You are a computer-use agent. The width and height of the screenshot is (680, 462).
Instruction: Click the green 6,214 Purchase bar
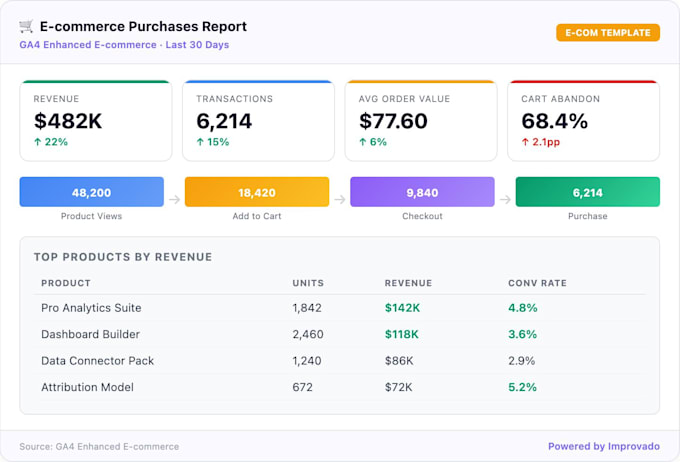point(588,192)
